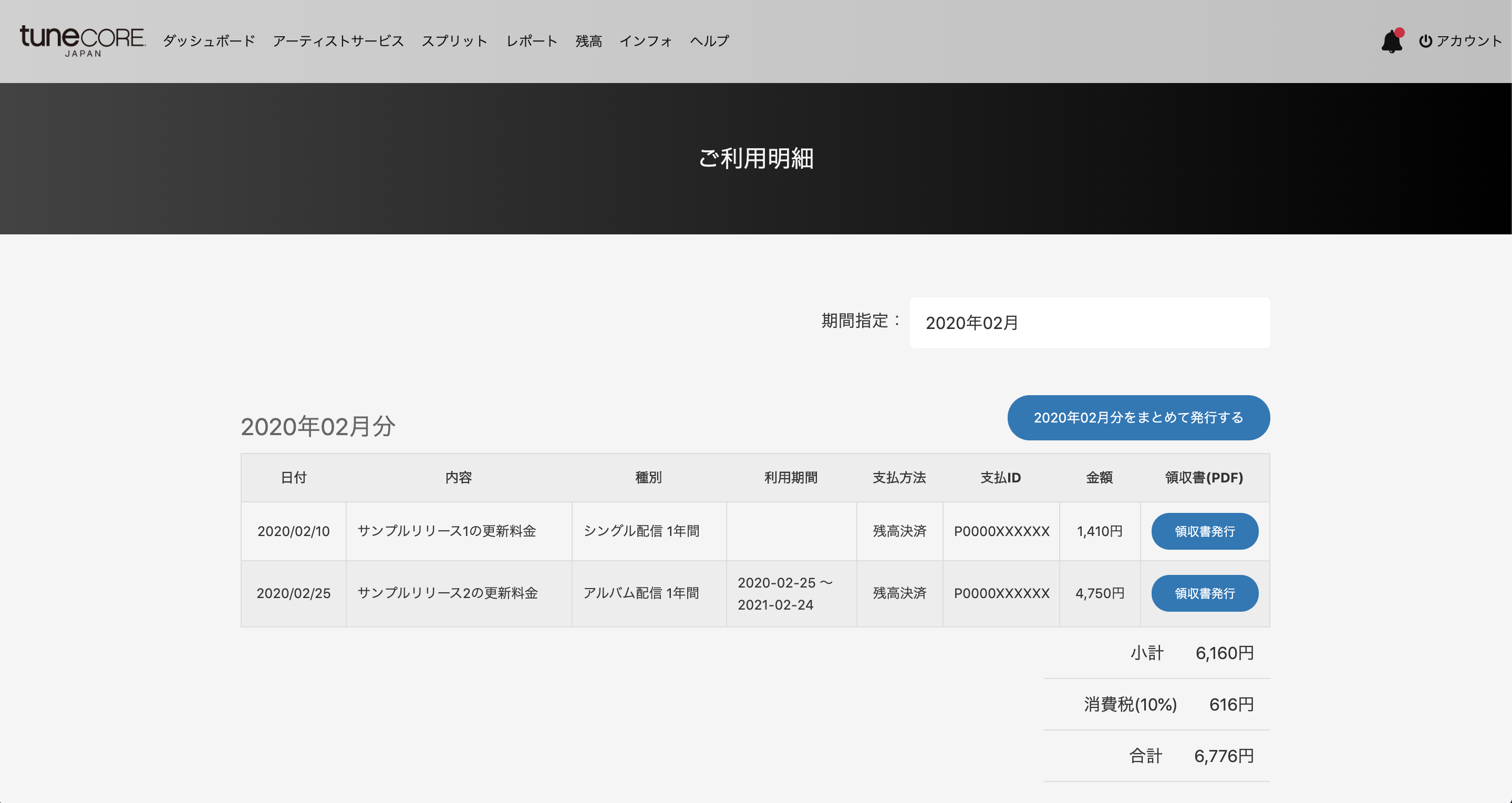Click the TuneCore Japan logo
This screenshot has height=803, width=1512.
coord(82,40)
